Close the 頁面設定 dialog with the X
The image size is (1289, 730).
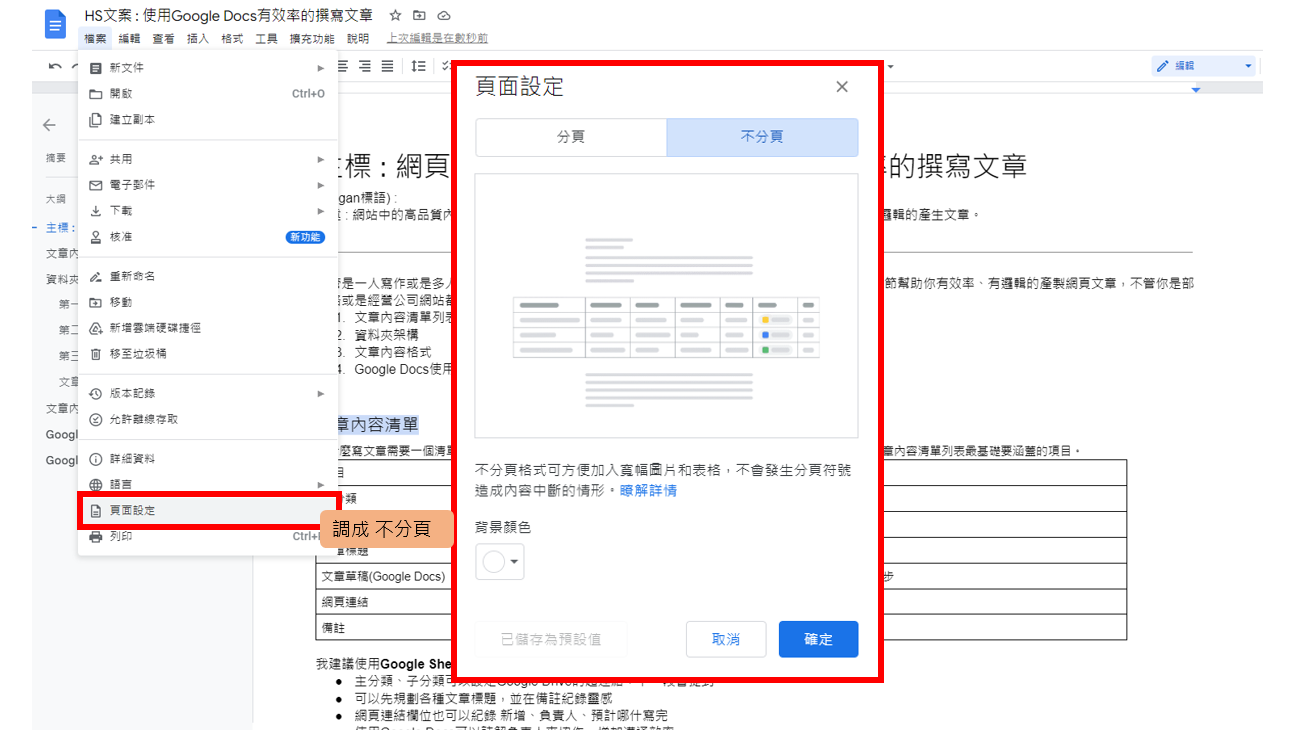click(842, 87)
